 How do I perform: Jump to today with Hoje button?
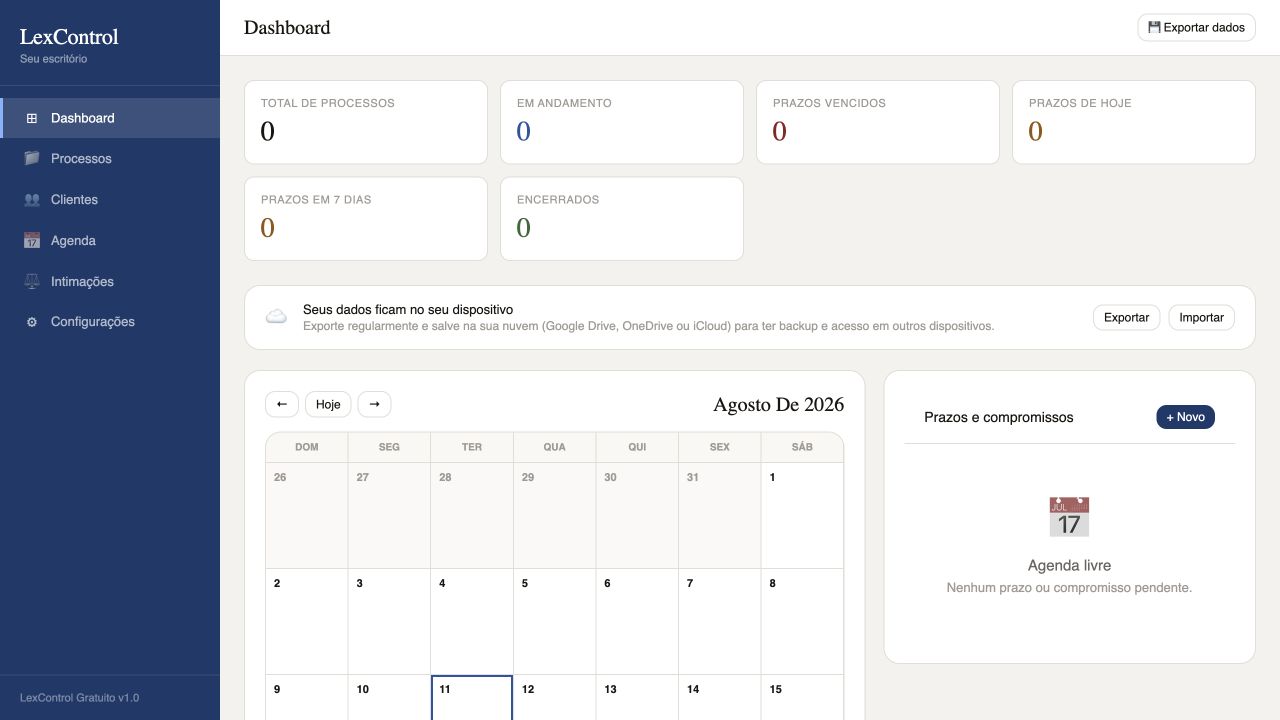point(328,404)
